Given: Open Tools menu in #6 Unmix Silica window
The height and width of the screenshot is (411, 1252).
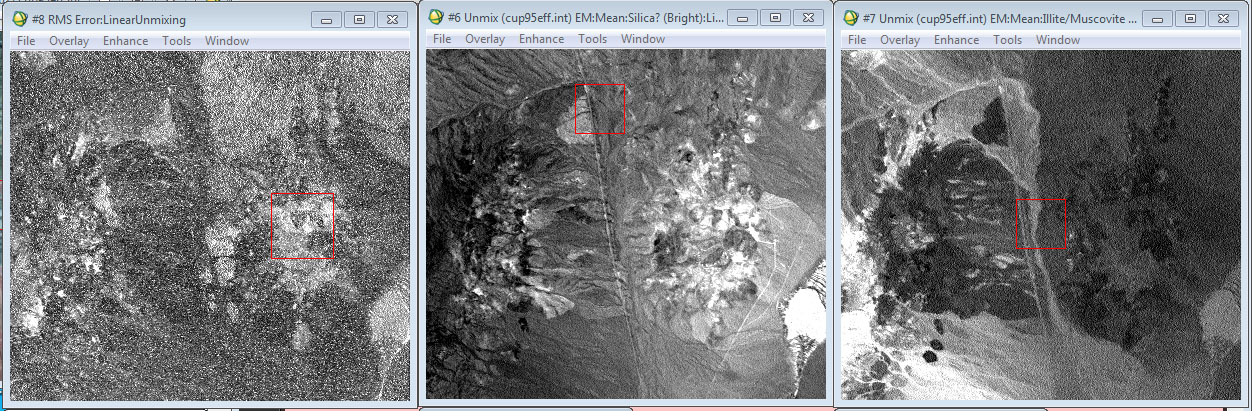Looking at the screenshot, I should 592,39.
